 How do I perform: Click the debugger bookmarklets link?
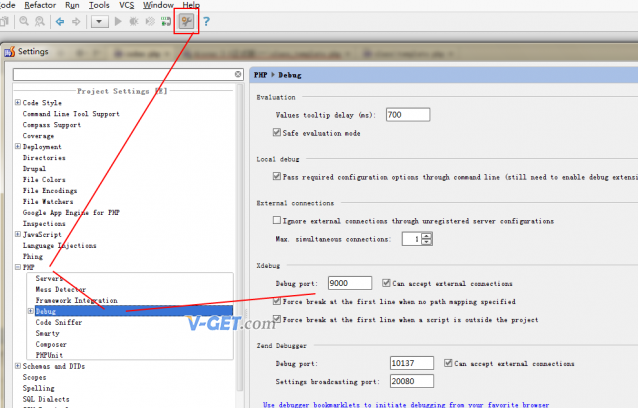406,405
